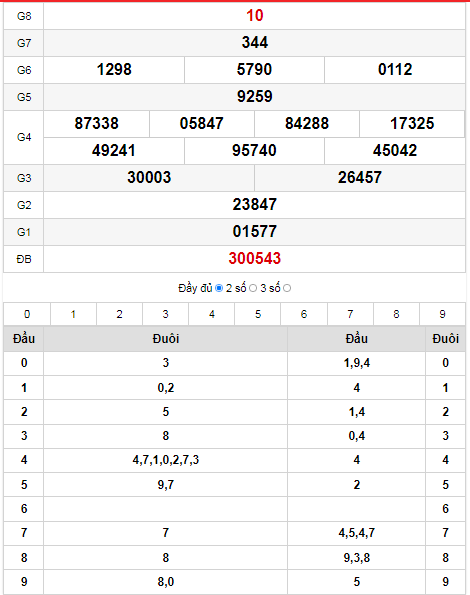Screen dimensions: 470x595
Task: Click the G8 prize number 10
Action: [255, 16]
